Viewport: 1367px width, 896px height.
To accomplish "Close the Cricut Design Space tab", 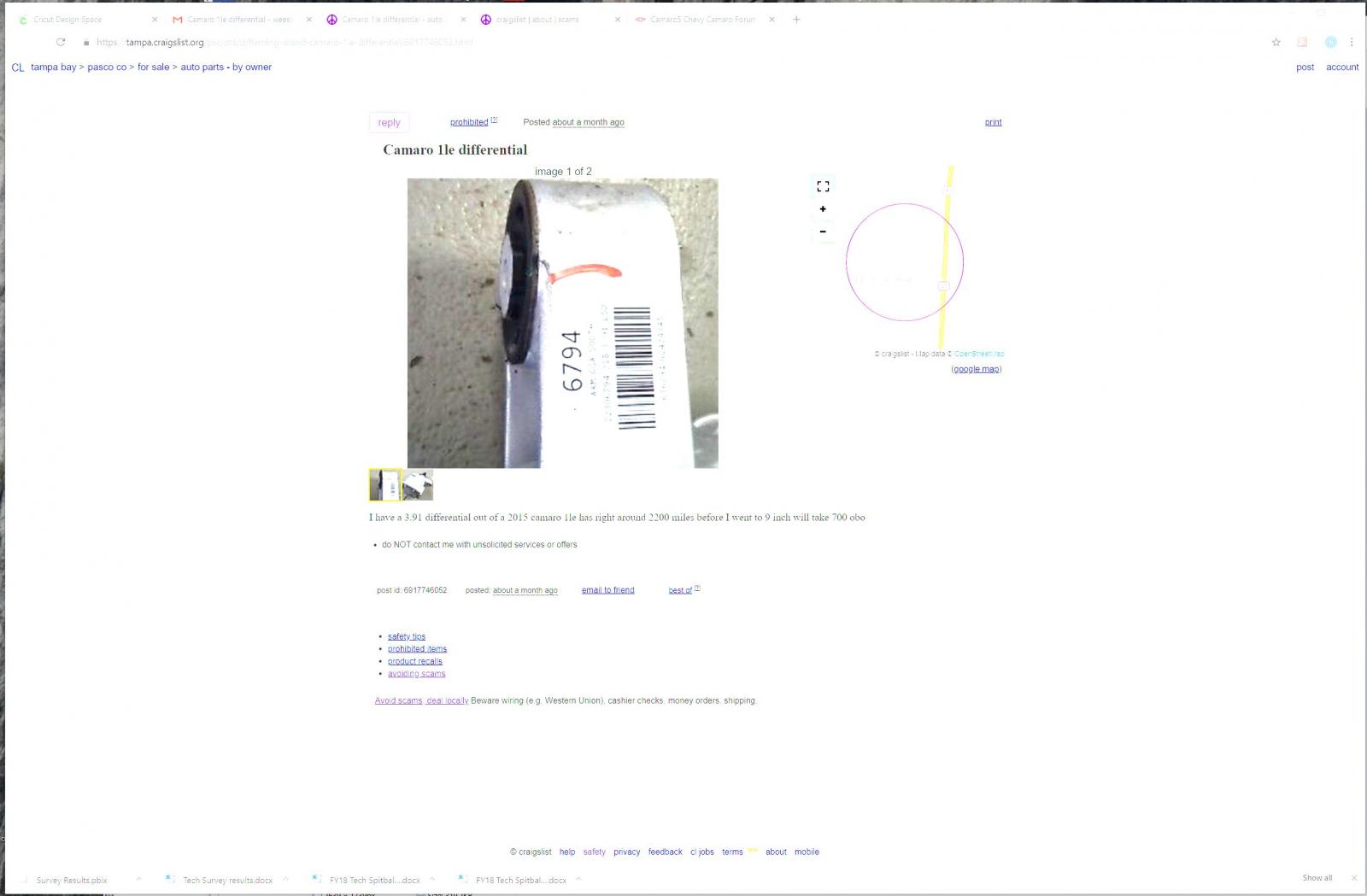I will pyautogui.click(x=155, y=20).
